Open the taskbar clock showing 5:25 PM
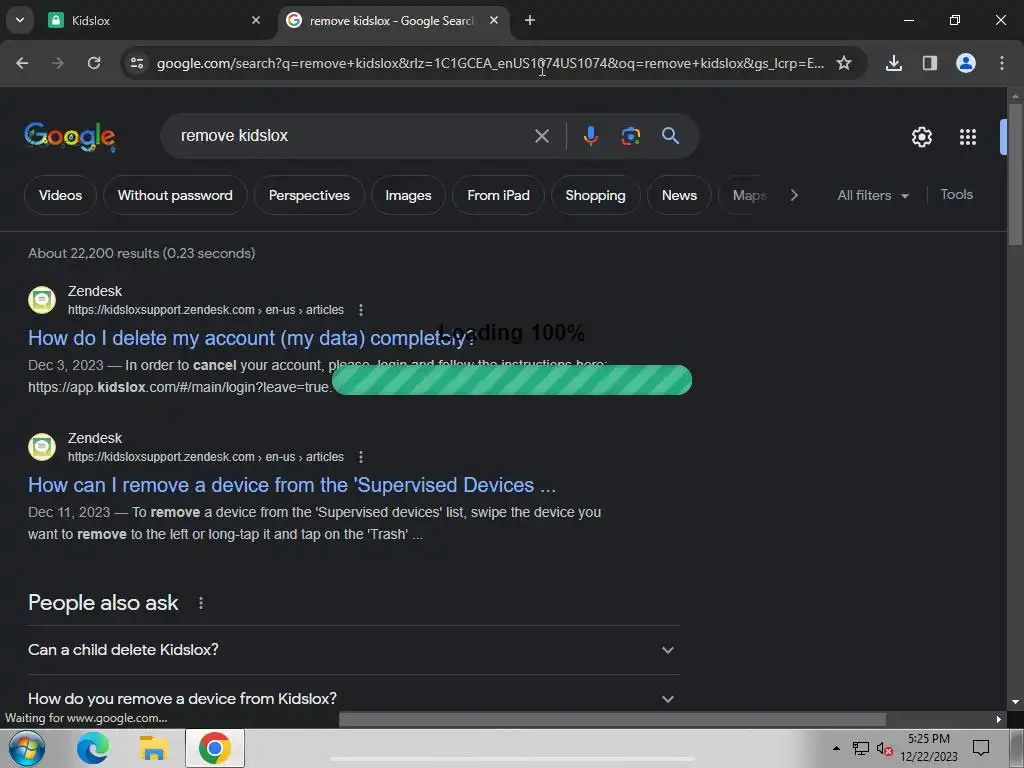 point(929,748)
